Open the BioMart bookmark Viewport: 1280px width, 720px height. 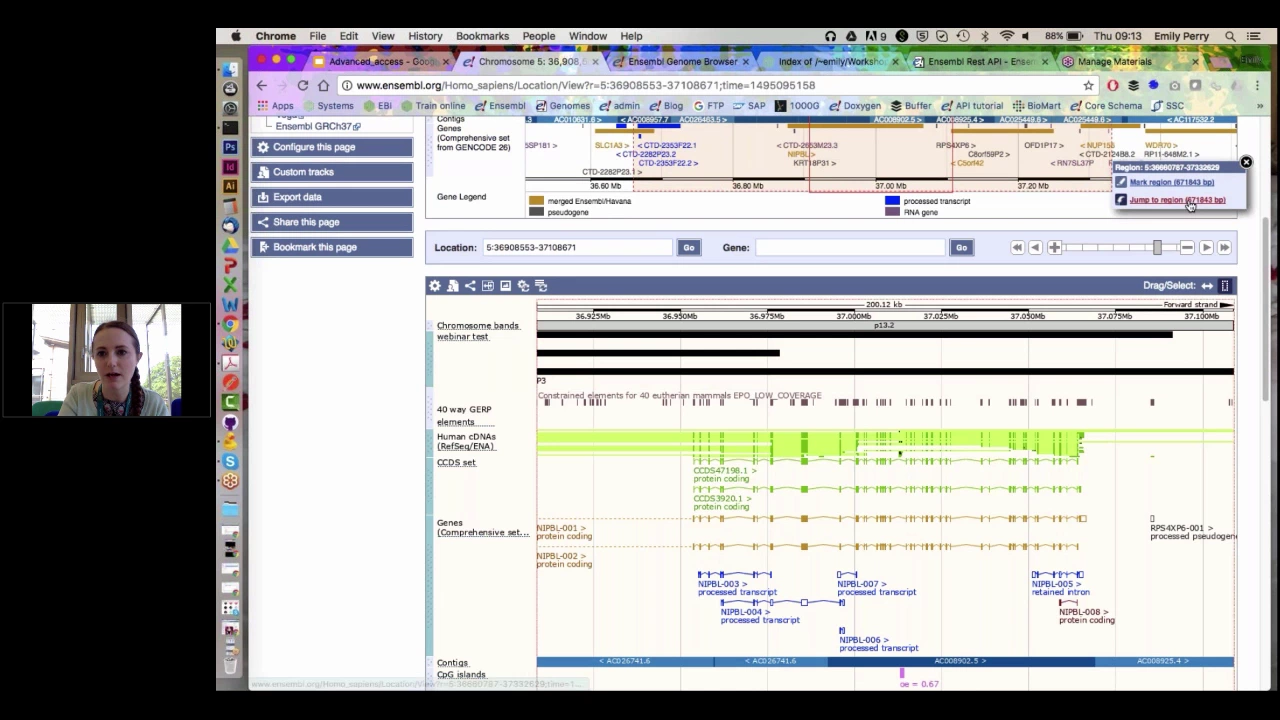point(1036,106)
